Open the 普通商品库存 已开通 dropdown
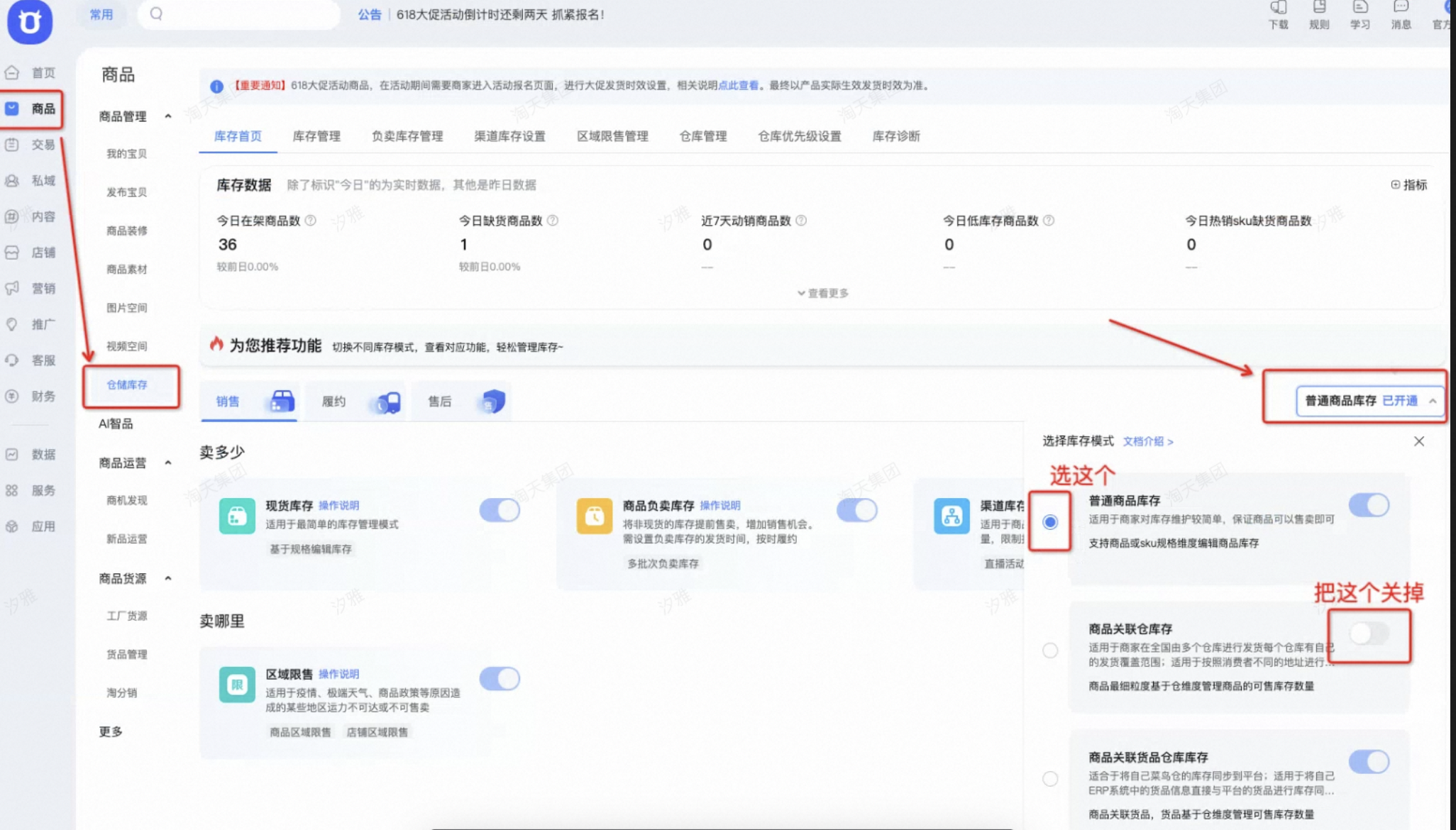1456x830 pixels. coord(1370,401)
